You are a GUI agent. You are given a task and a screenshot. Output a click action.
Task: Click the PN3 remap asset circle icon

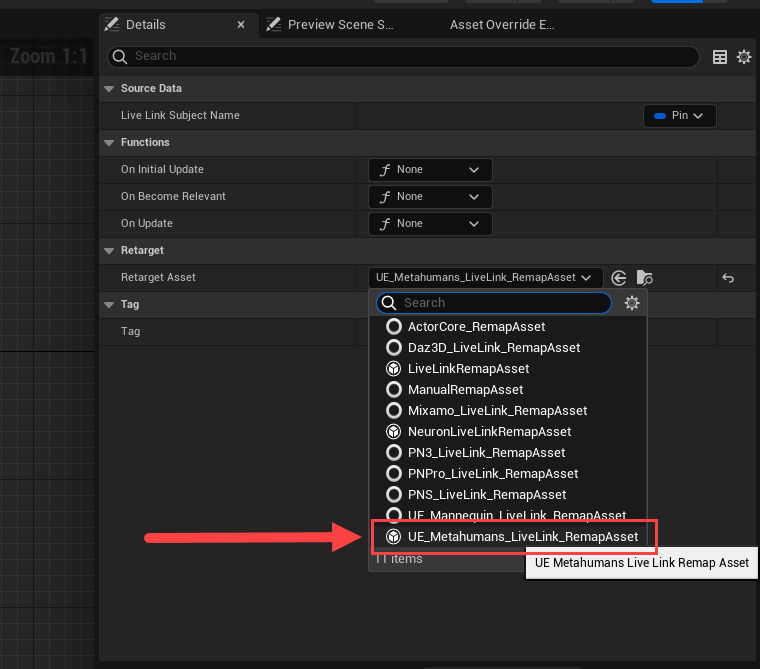(394, 453)
